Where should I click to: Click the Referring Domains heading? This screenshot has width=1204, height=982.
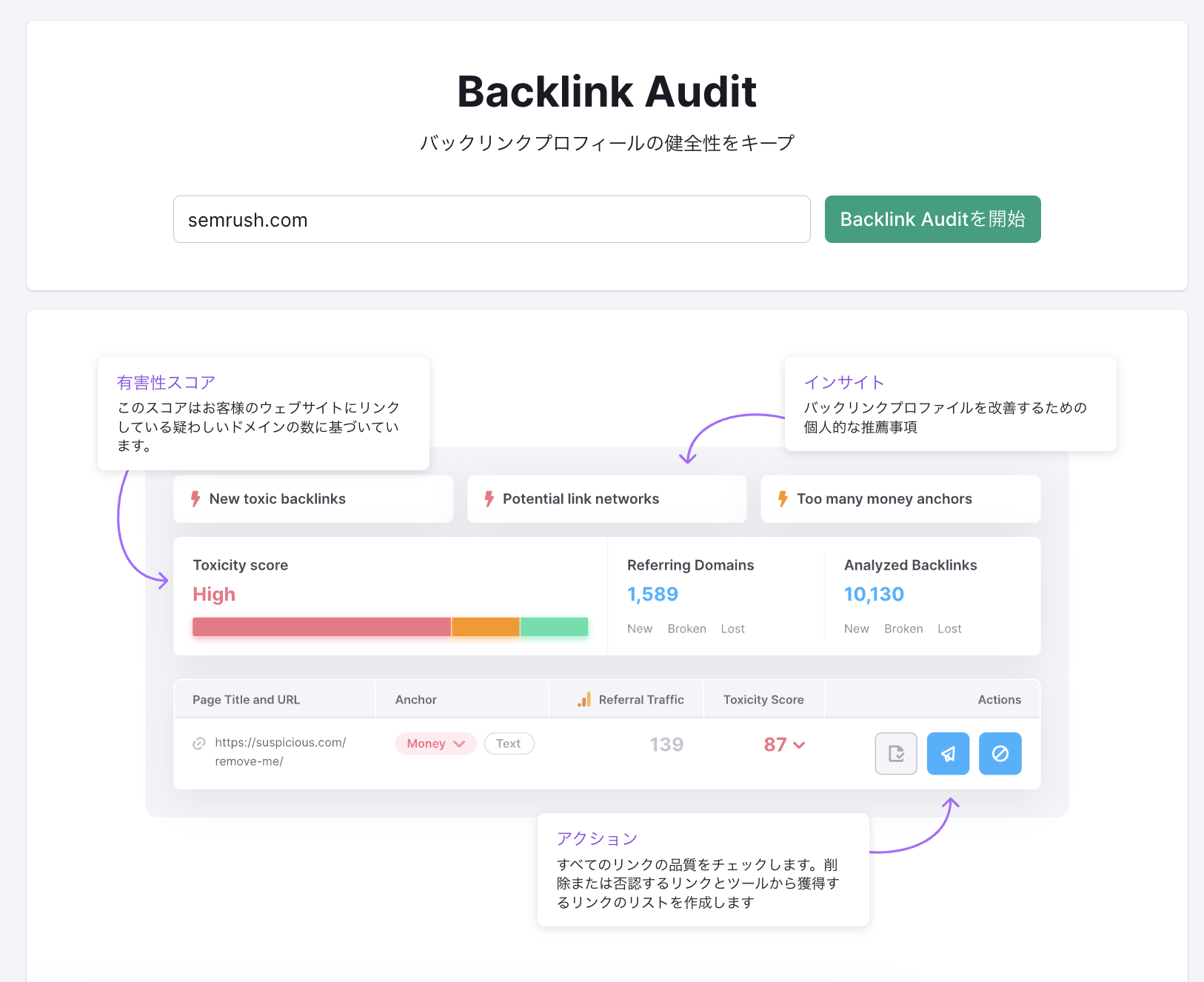(x=690, y=565)
